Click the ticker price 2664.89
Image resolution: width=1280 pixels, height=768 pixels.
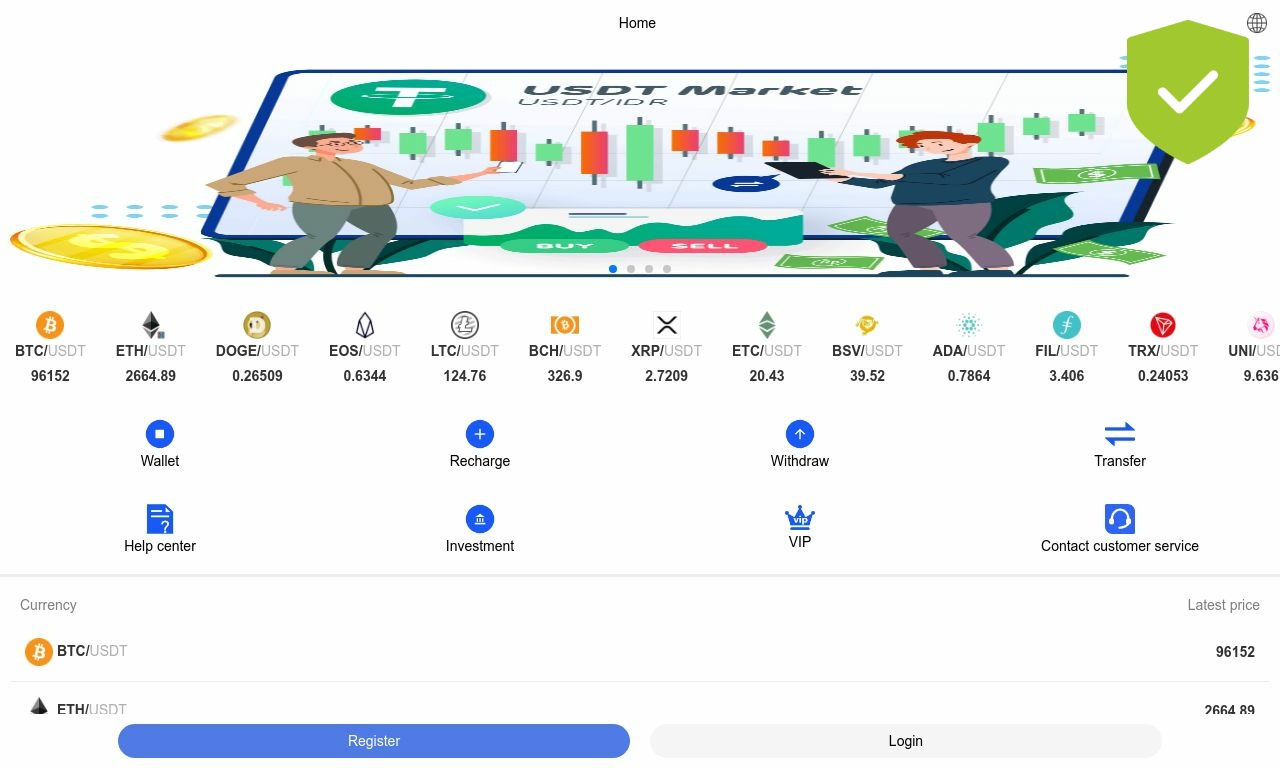pyautogui.click(x=151, y=376)
